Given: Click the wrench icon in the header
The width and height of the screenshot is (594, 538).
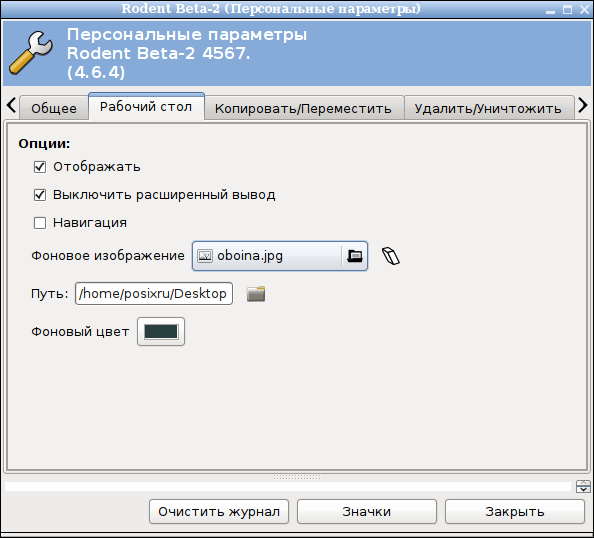Looking at the screenshot, I should click(x=31, y=52).
